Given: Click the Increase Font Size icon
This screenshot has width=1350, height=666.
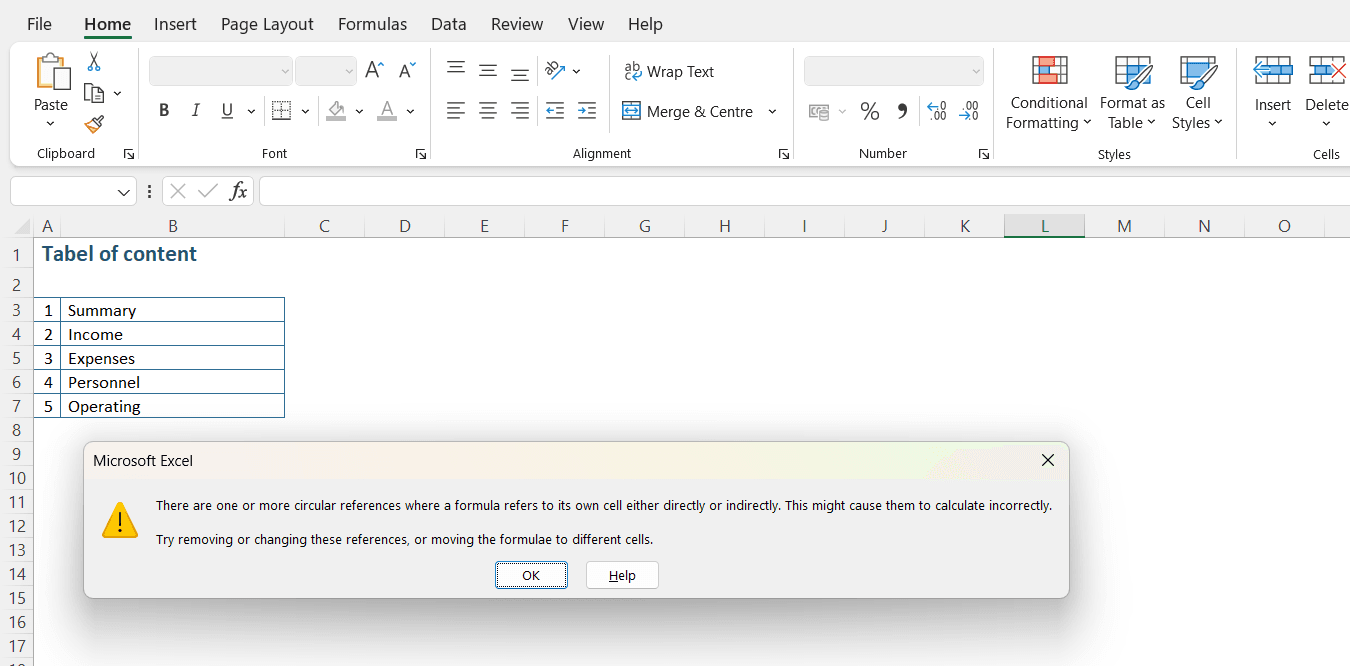Looking at the screenshot, I should click(x=374, y=70).
